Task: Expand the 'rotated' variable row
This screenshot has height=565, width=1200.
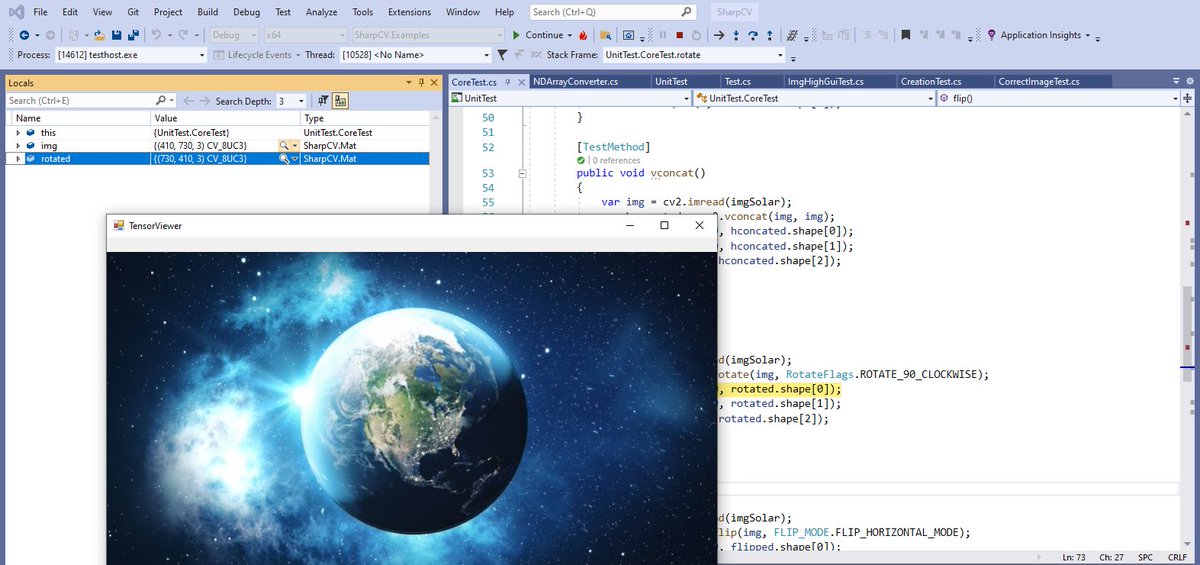Action: pyautogui.click(x=18, y=158)
